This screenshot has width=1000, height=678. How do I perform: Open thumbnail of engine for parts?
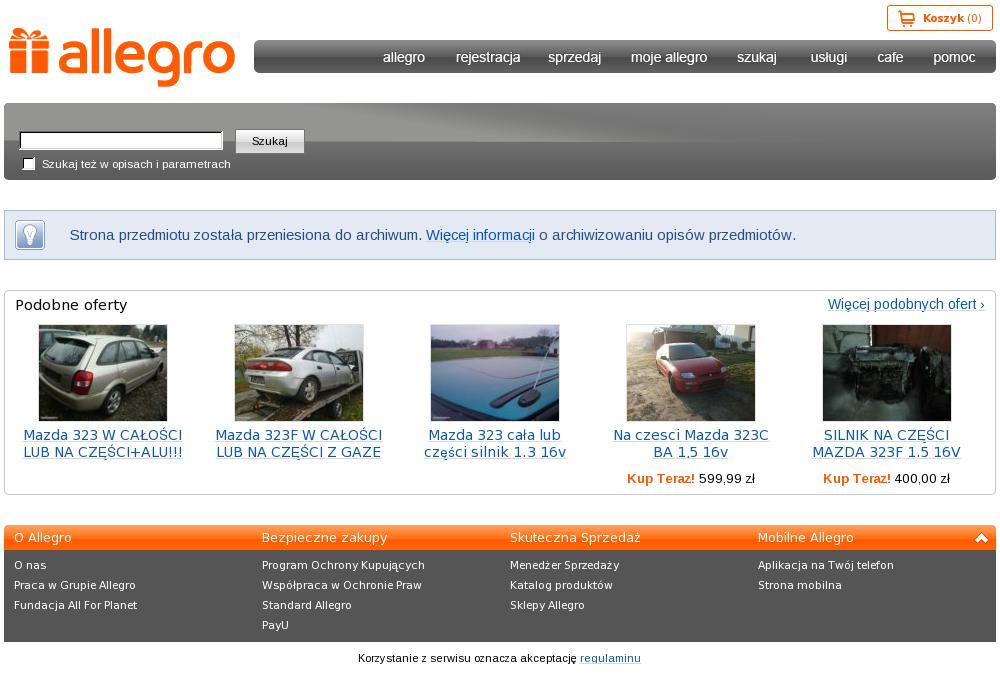pyautogui.click(x=886, y=372)
